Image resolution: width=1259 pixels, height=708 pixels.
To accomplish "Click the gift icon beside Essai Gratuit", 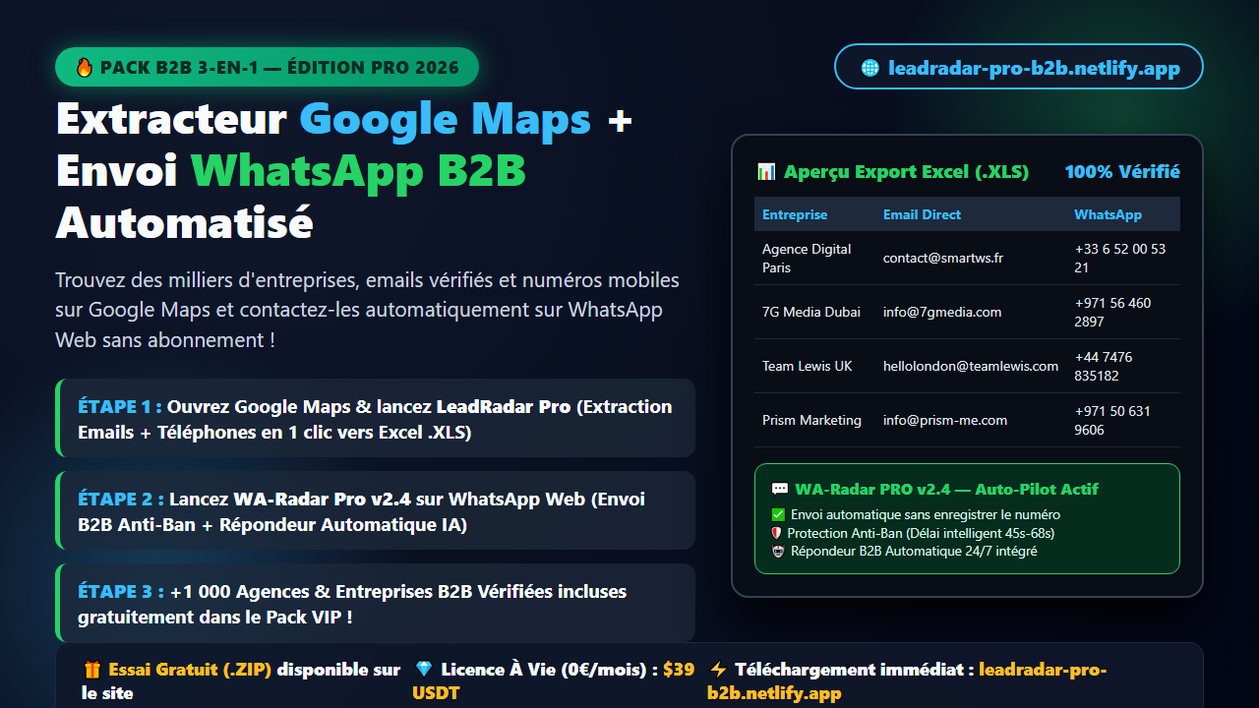I will [93, 670].
